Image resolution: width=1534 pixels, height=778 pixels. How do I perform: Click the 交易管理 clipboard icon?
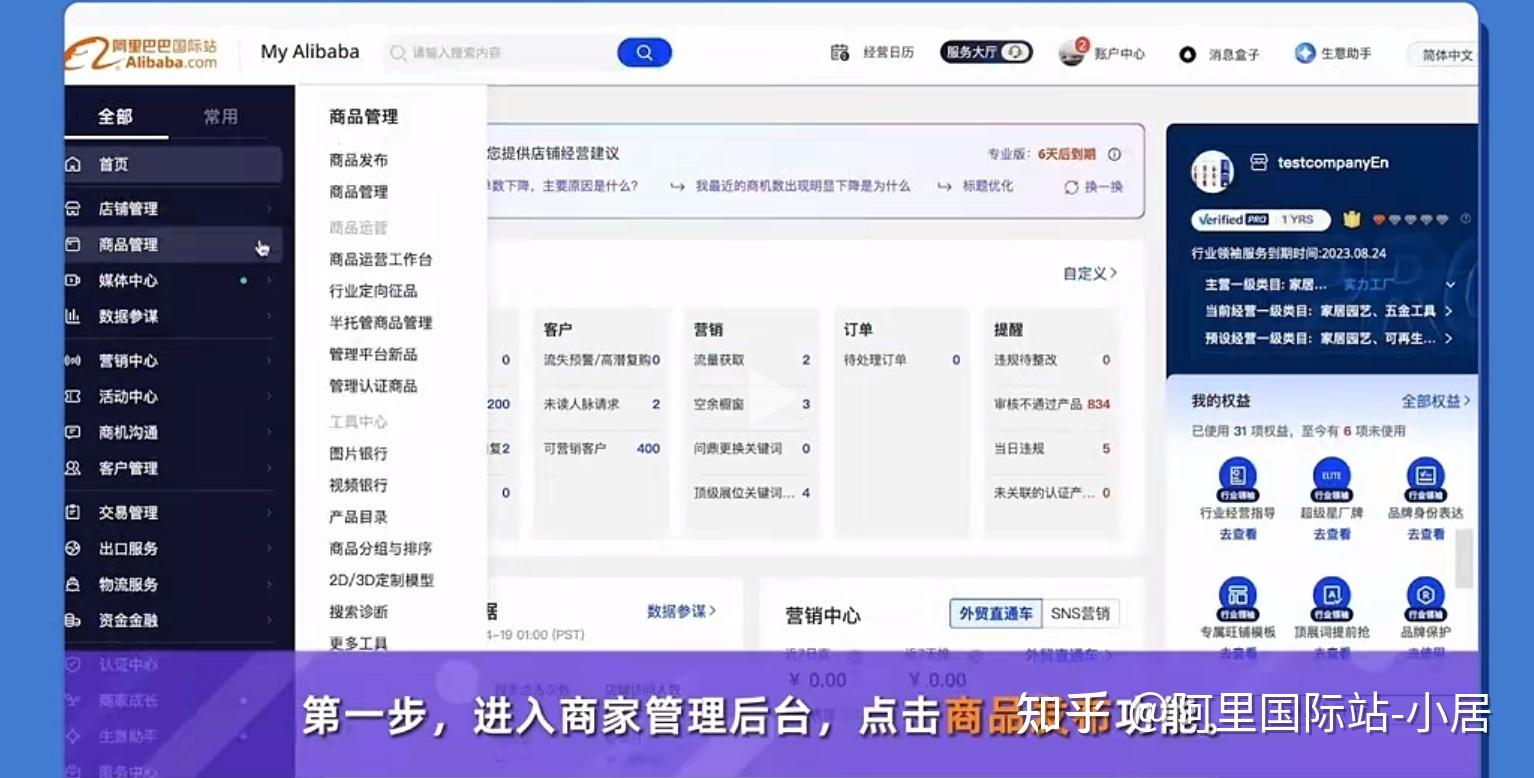[73, 512]
